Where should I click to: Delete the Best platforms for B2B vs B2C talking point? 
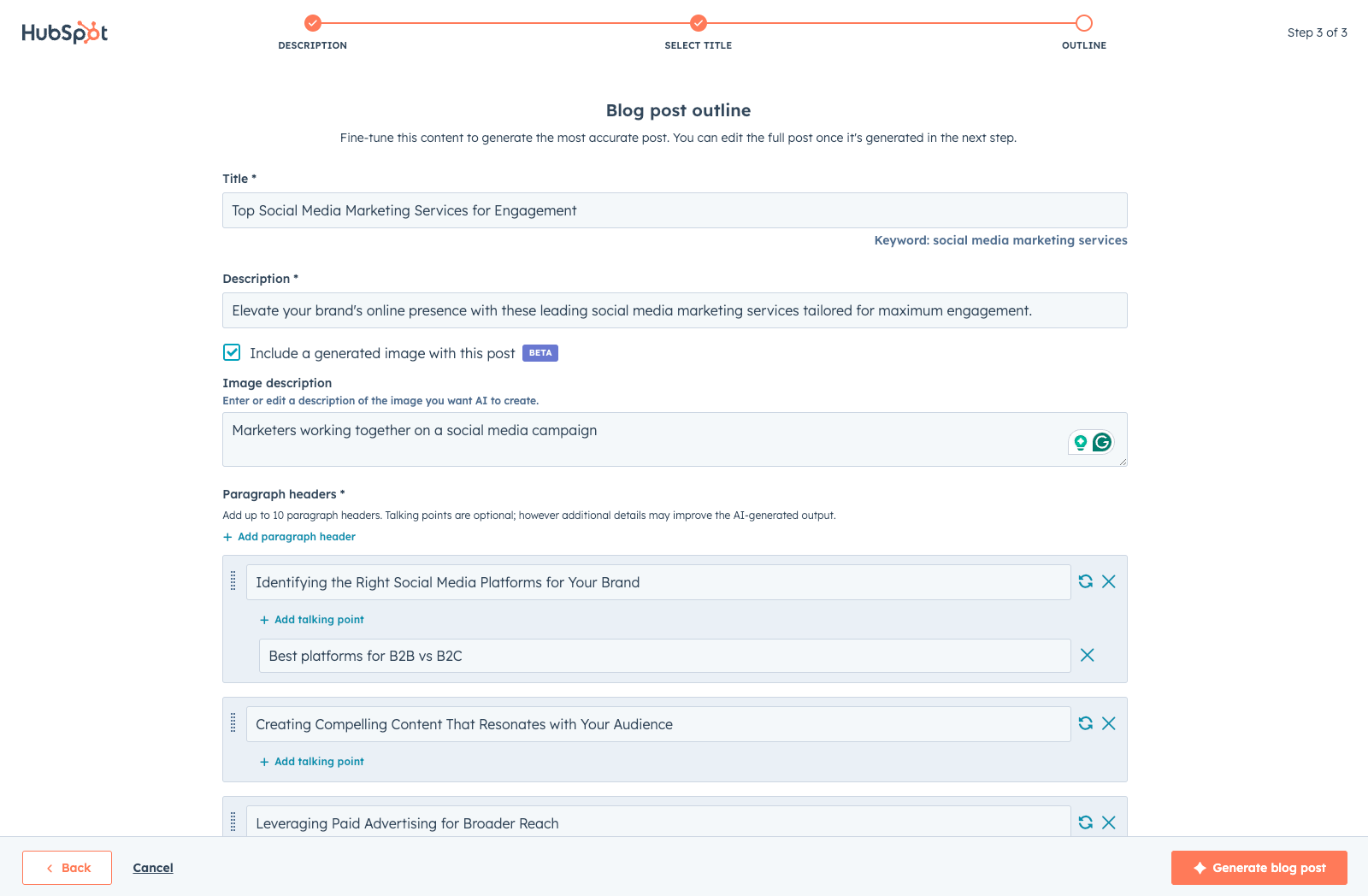1088,655
